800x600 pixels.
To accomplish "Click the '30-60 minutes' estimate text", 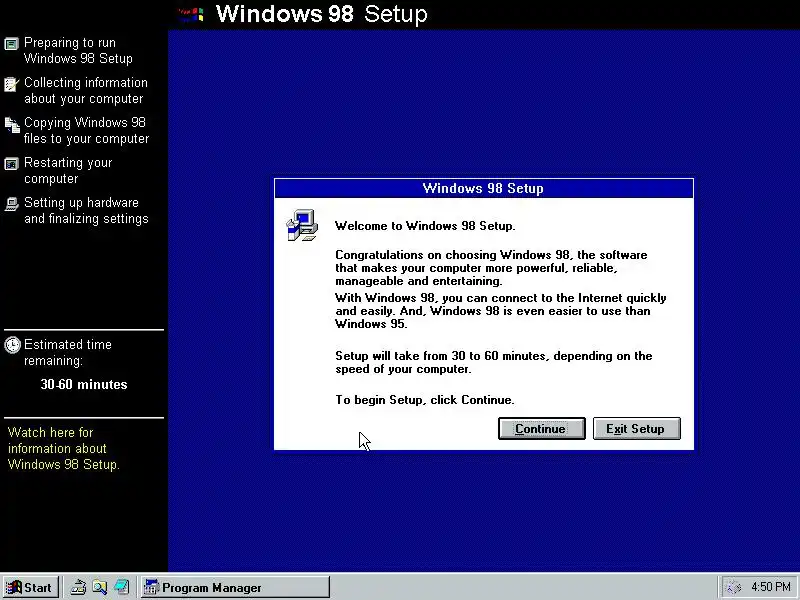I will 84,384.
